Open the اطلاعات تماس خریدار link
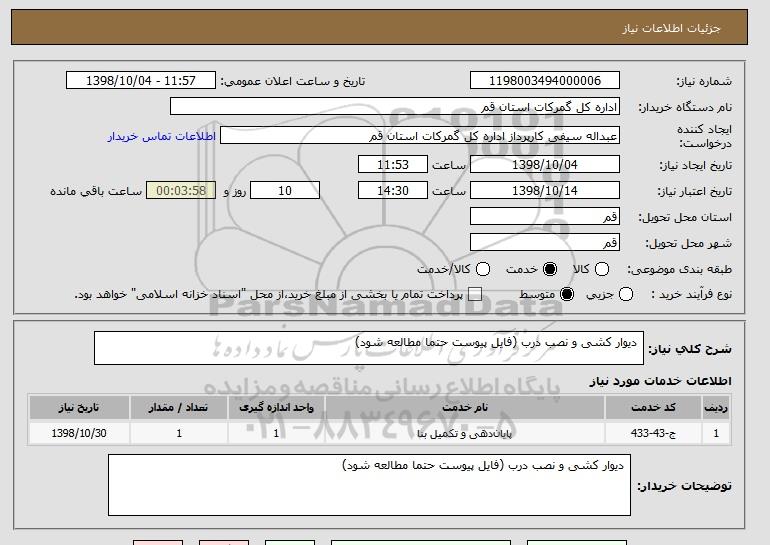The height and width of the screenshot is (545, 770). 162,136
